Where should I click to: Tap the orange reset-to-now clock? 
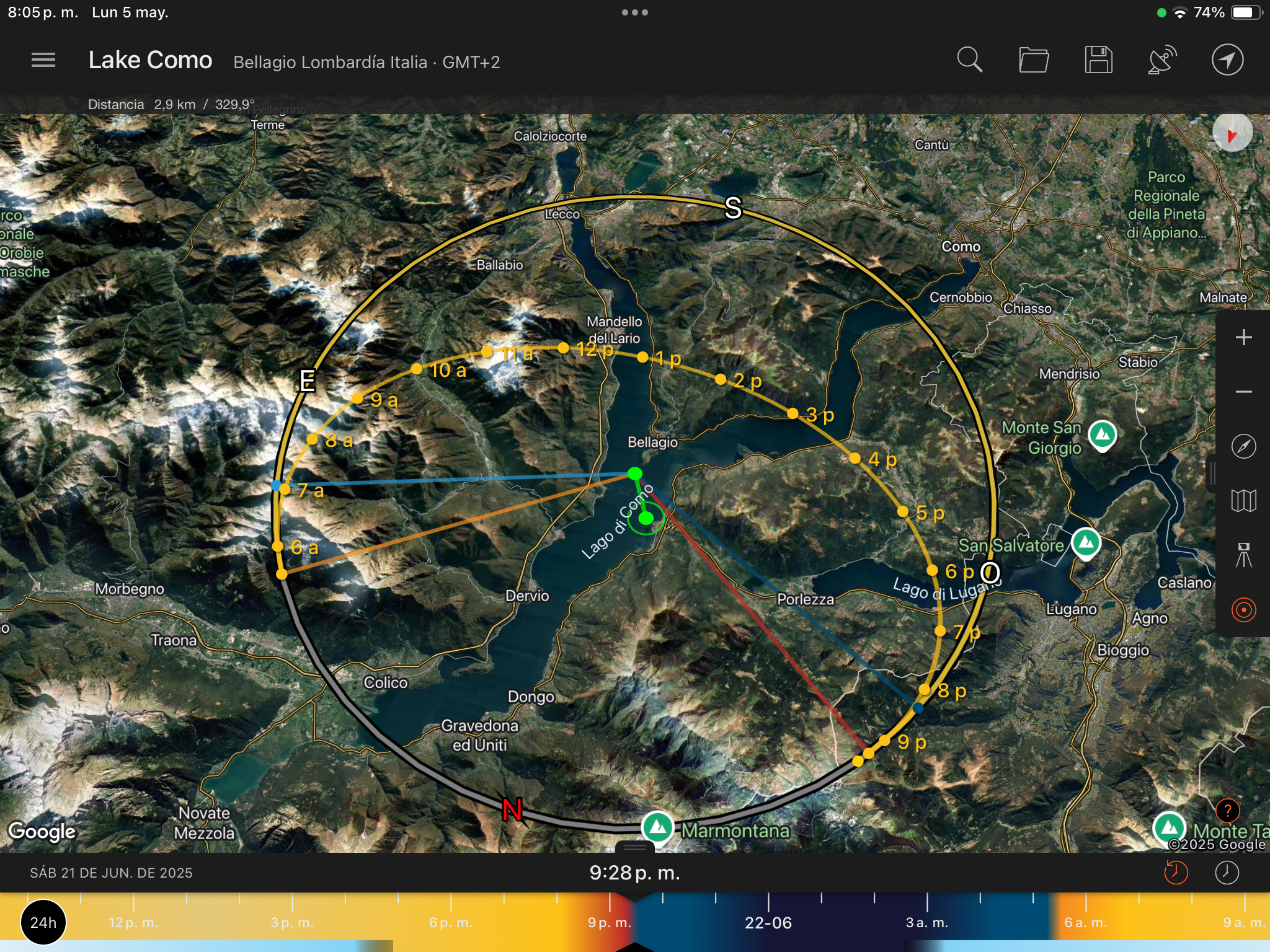pos(1176,873)
